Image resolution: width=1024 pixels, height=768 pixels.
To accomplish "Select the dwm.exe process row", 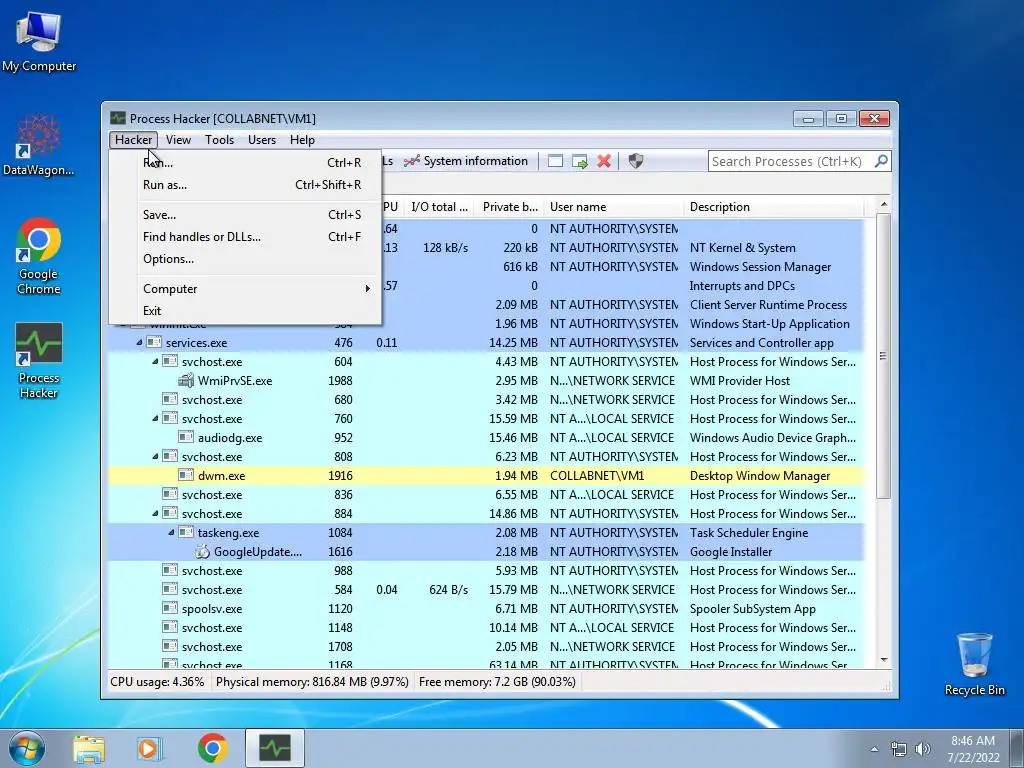I will tap(487, 475).
